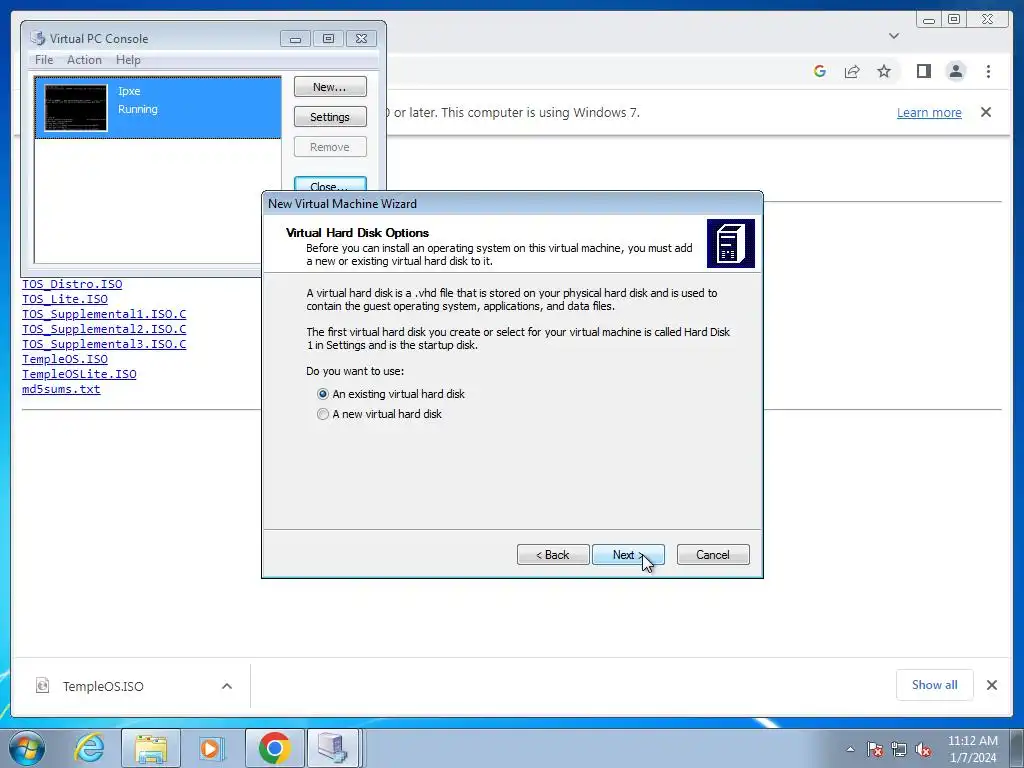Click the Google icon in Chrome's address bar
Viewport: 1024px width, 768px height.
pyautogui.click(x=820, y=71)
